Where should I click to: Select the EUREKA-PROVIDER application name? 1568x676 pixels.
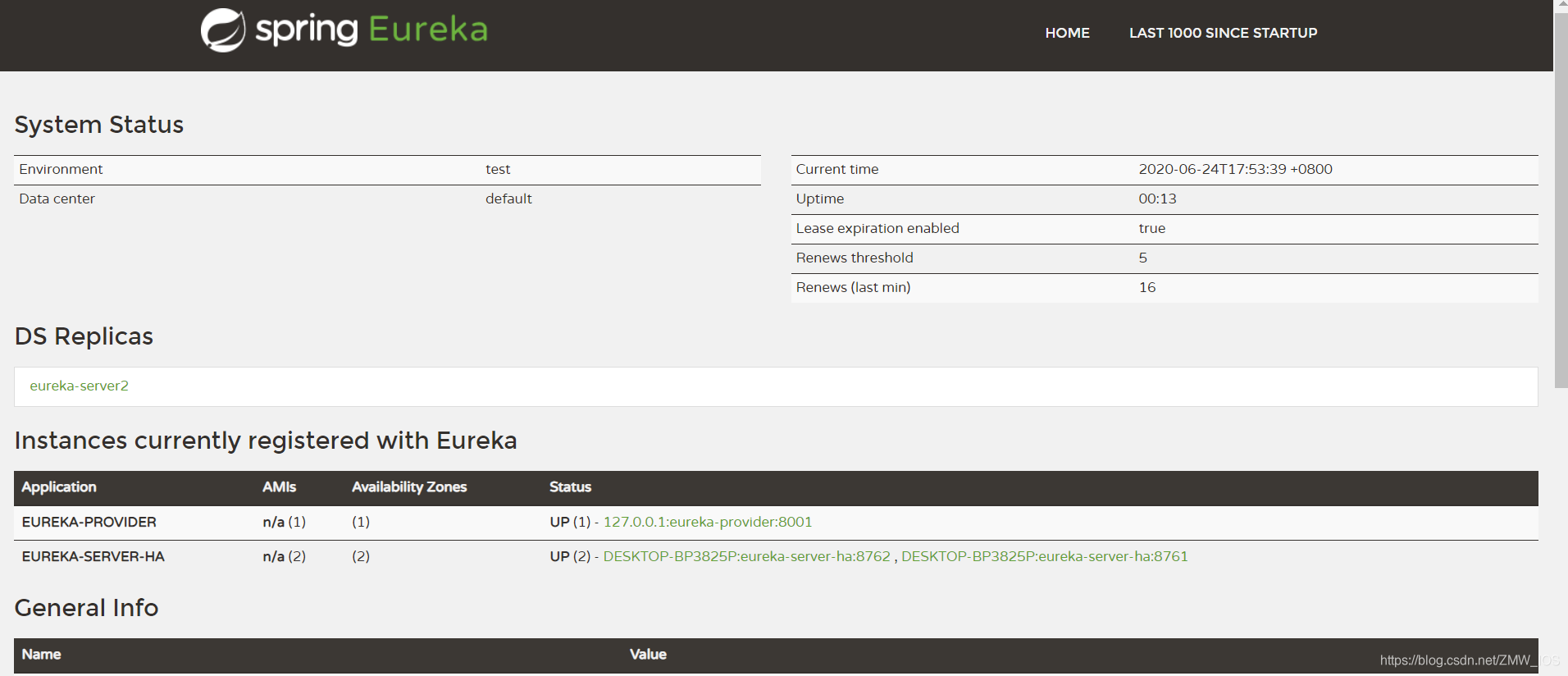point(89,522)
